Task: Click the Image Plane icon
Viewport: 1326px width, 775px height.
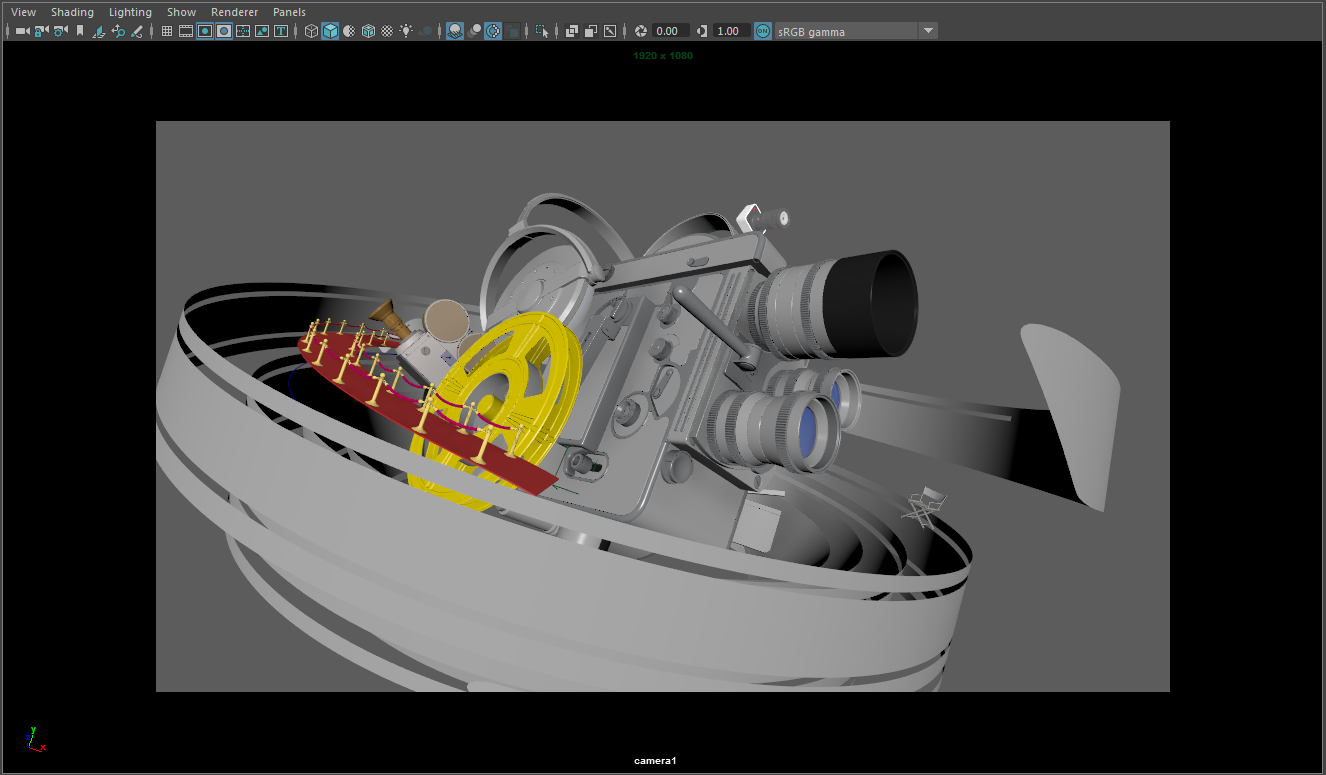Action: point(99,31)
